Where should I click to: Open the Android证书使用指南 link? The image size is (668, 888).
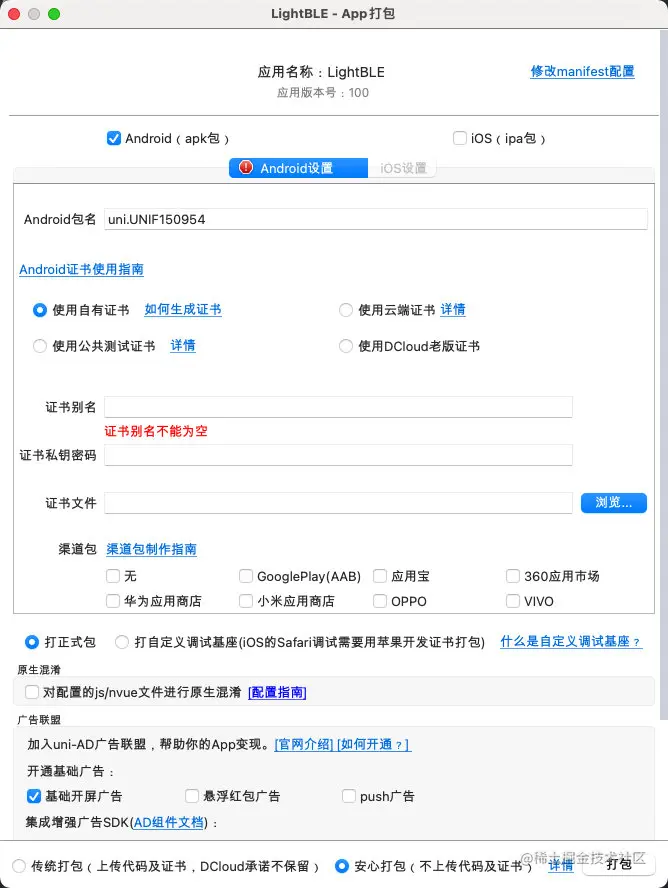coord(81,270)
